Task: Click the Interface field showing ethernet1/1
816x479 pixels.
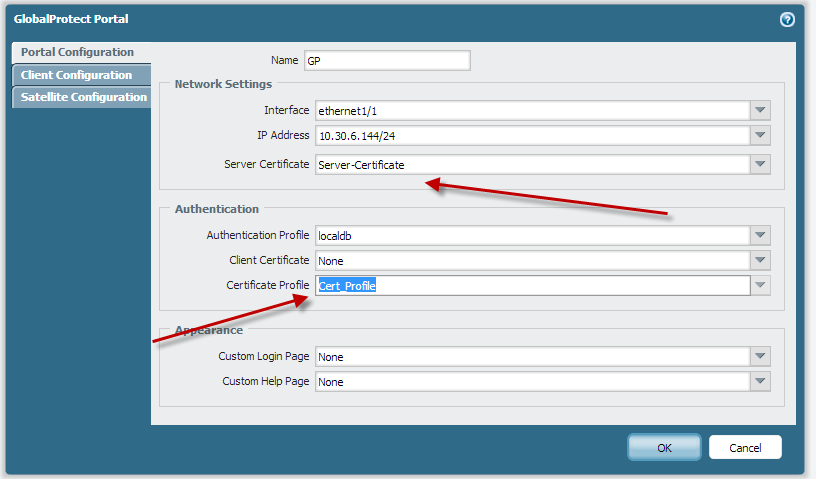Action: pyautogui.click(x=533, y=110)
